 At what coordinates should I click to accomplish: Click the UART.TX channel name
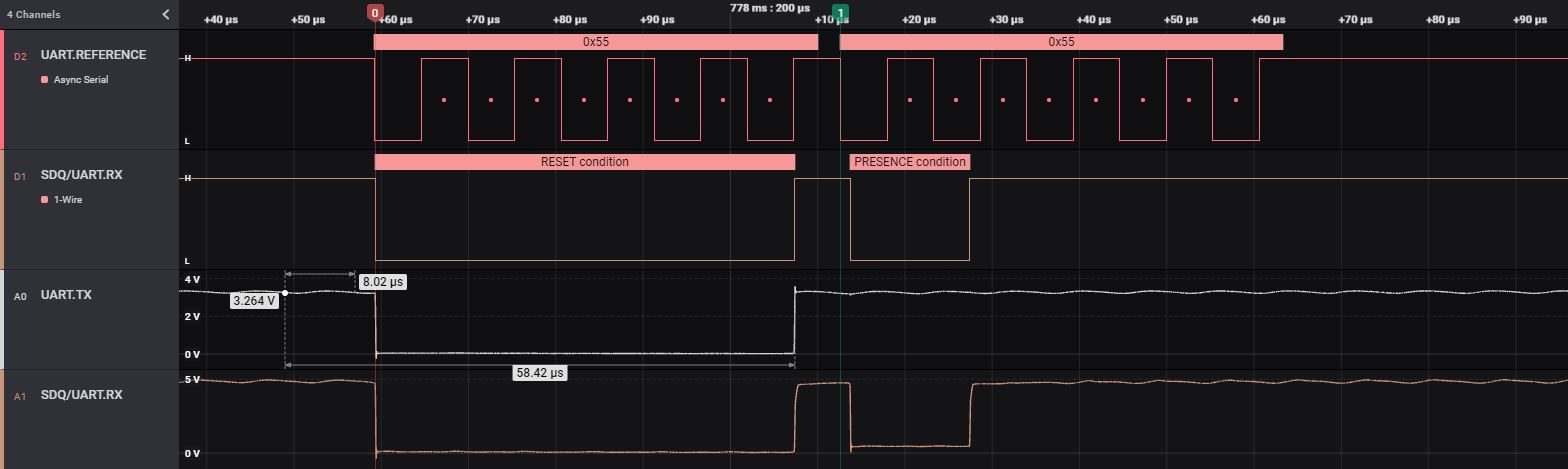click(x=66, y=295)
